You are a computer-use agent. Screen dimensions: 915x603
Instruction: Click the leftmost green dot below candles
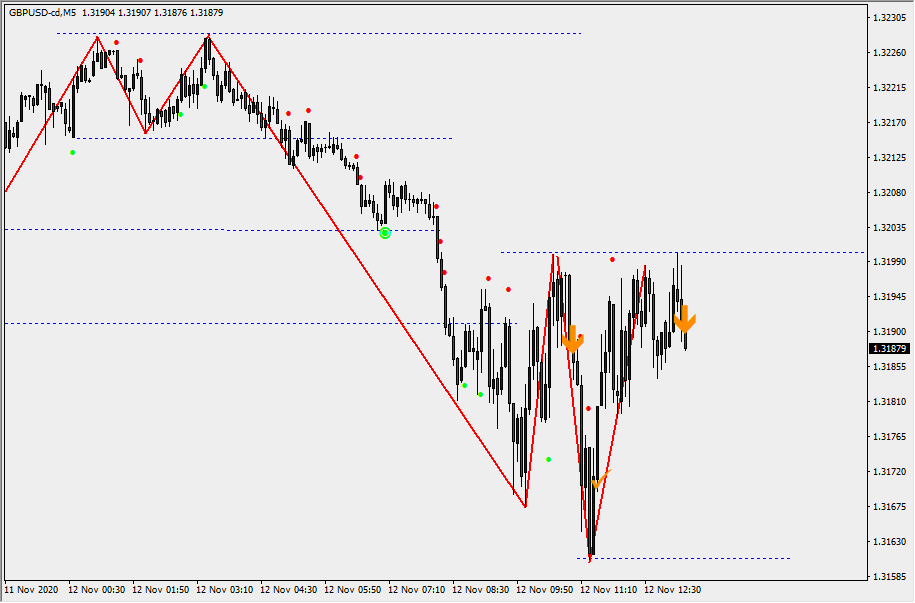click(x=72, y=152)
